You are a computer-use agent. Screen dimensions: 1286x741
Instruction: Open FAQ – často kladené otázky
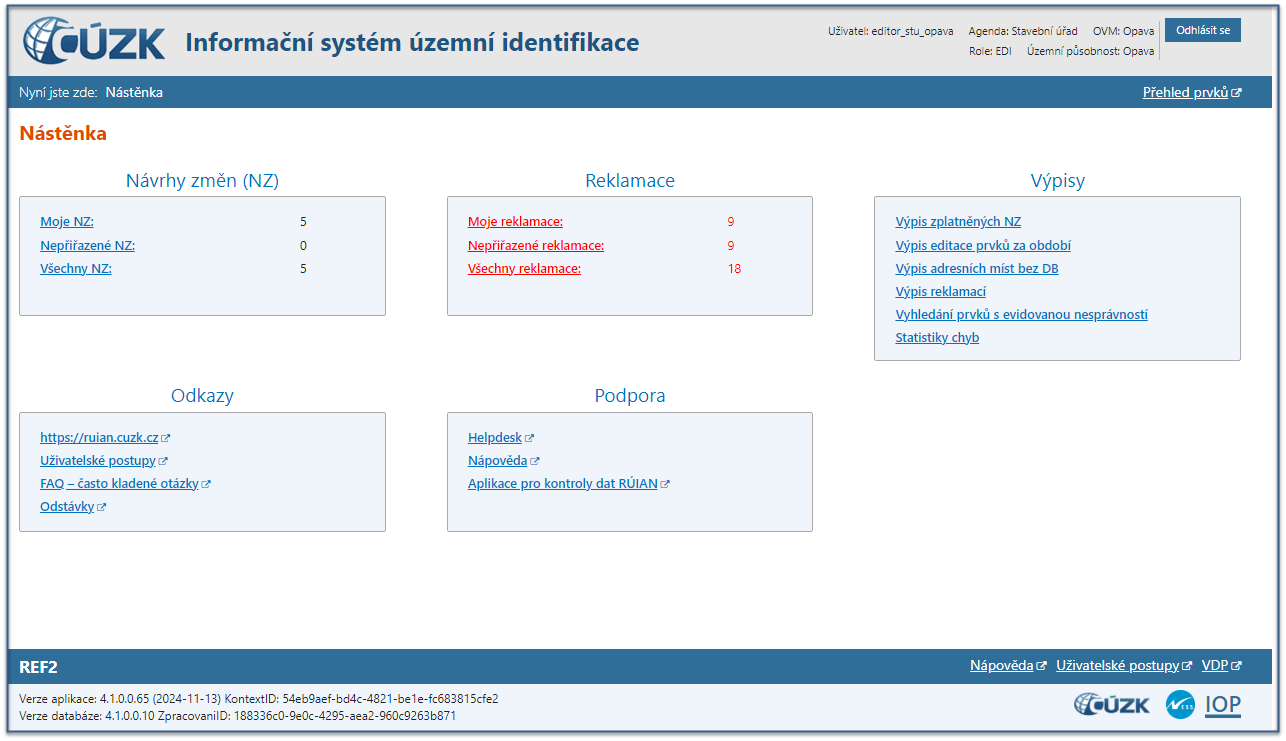coord(119,484)
